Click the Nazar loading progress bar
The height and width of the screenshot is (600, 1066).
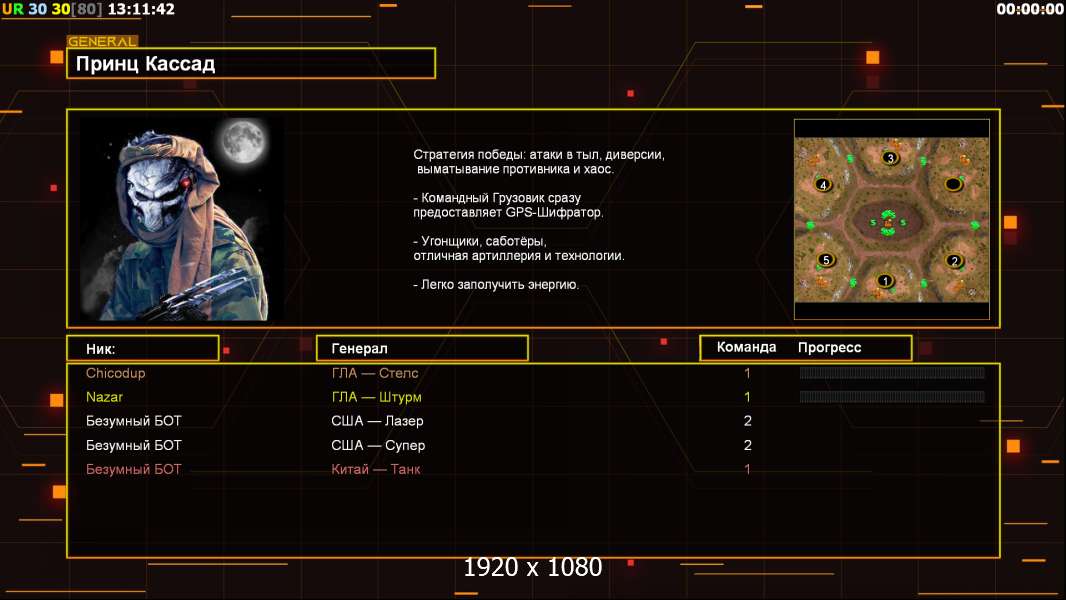tap(892, 396)
